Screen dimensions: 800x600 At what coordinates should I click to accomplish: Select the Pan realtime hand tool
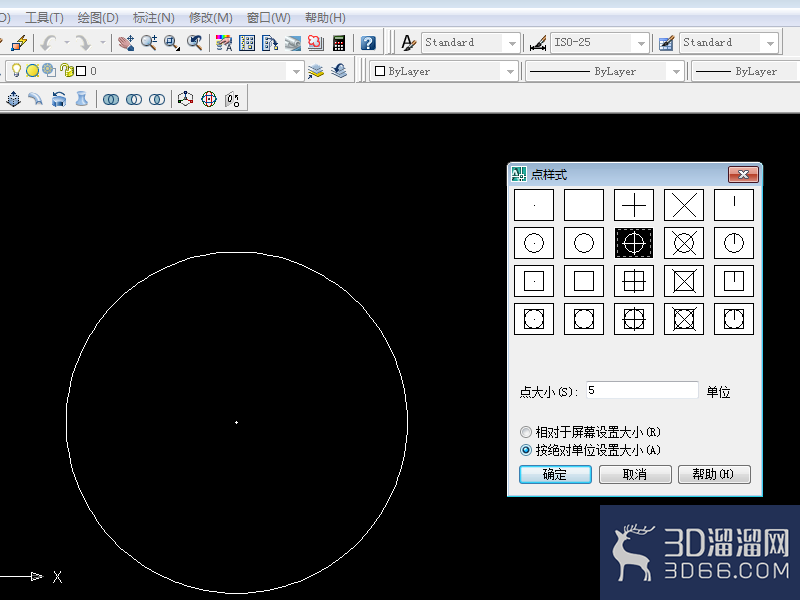[x=126, y=42]
